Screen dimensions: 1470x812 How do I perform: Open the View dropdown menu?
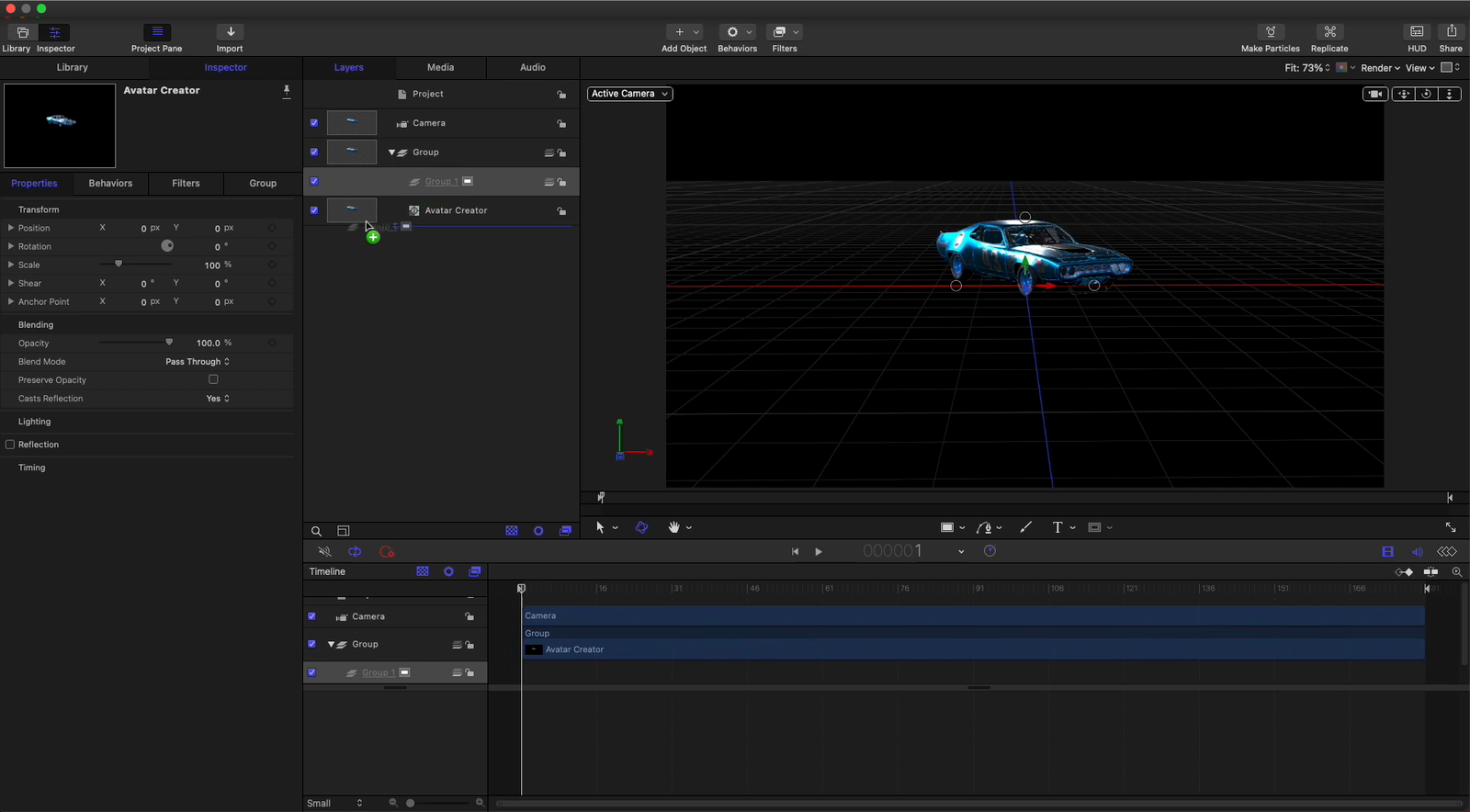(x=1419, y=68)
